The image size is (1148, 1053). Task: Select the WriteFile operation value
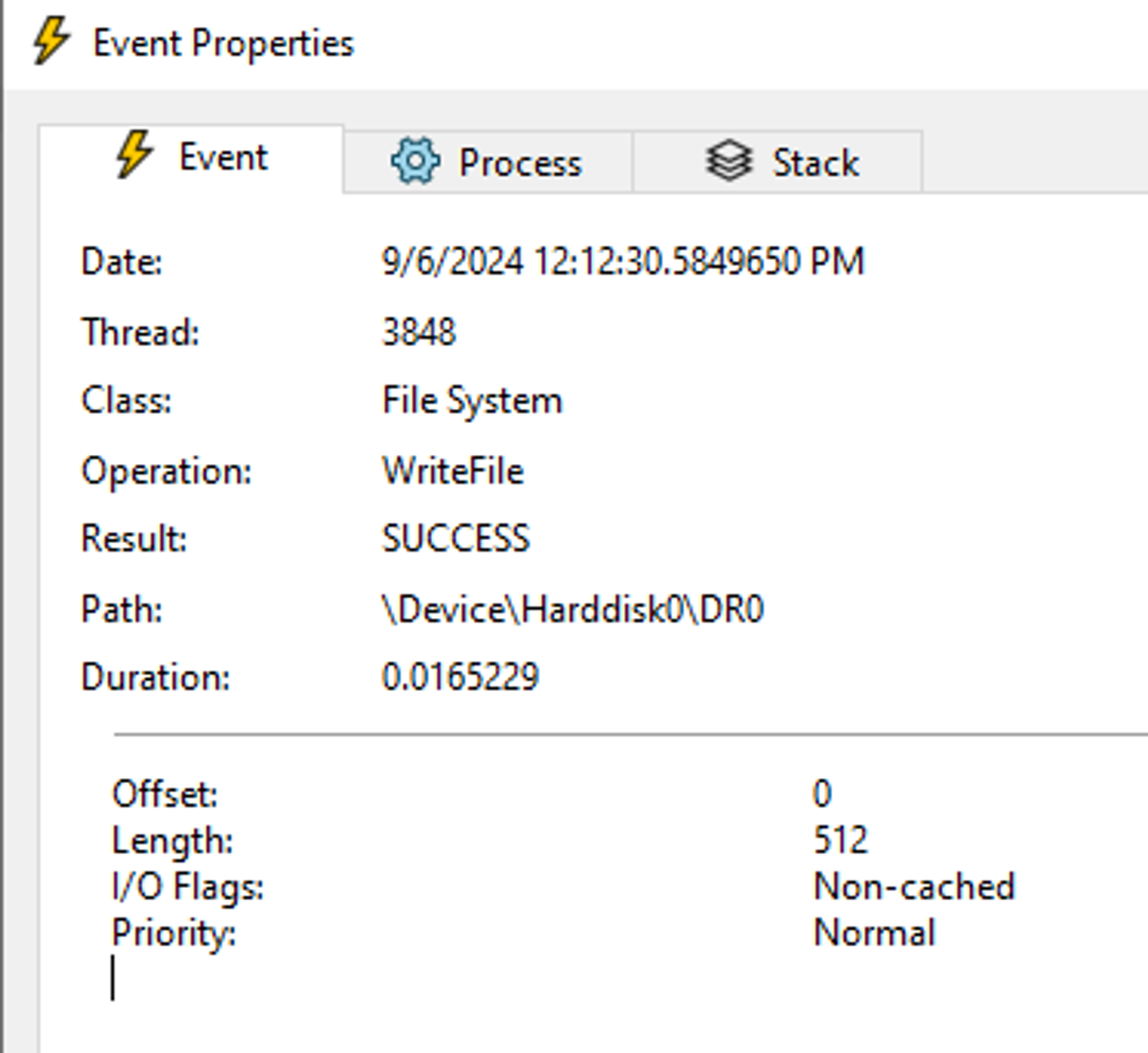click(453, 471)
